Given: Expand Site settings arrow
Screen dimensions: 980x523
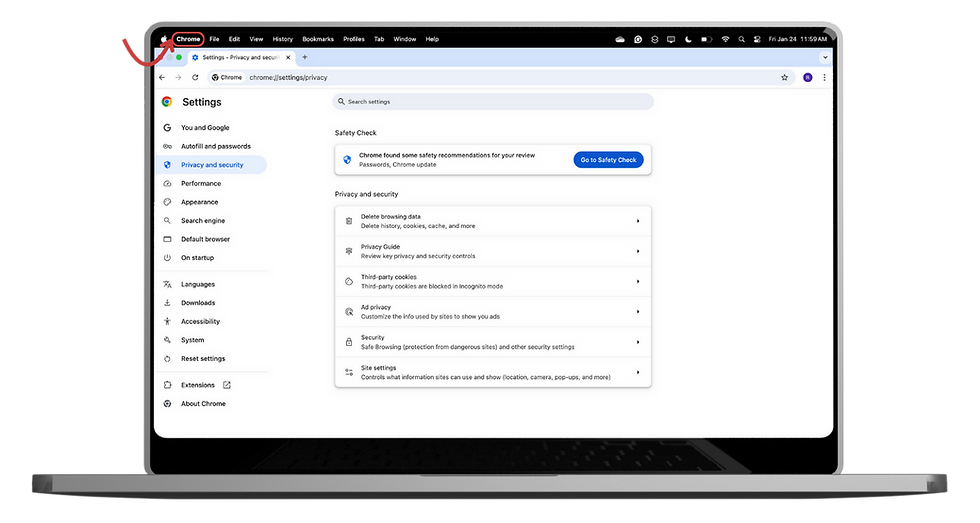Looking at the screenshot, I should [x=638, y=372].
